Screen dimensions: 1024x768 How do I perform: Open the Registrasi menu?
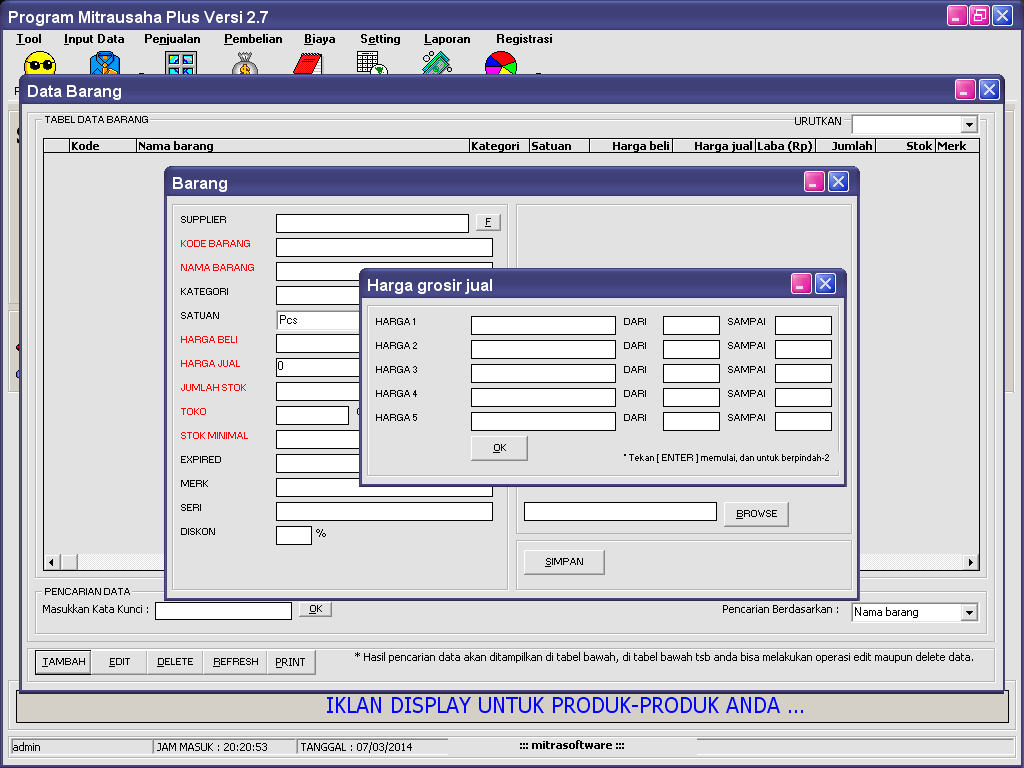(524, 39)
